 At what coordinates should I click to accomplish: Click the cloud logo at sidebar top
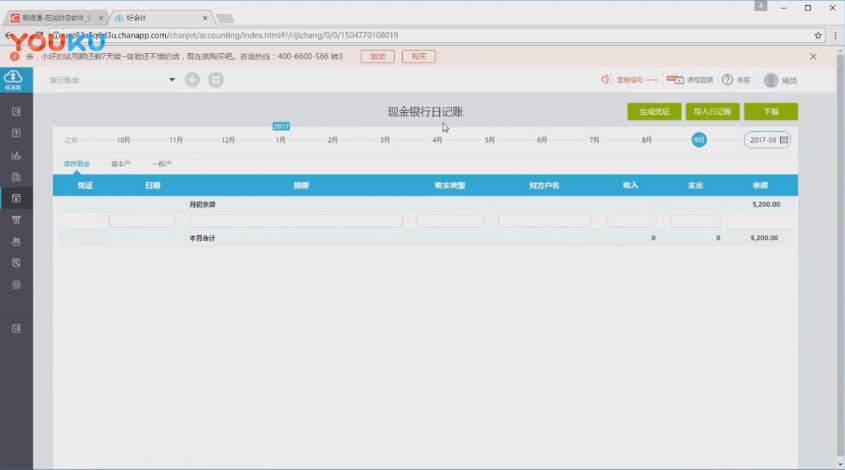coord(15,79)
